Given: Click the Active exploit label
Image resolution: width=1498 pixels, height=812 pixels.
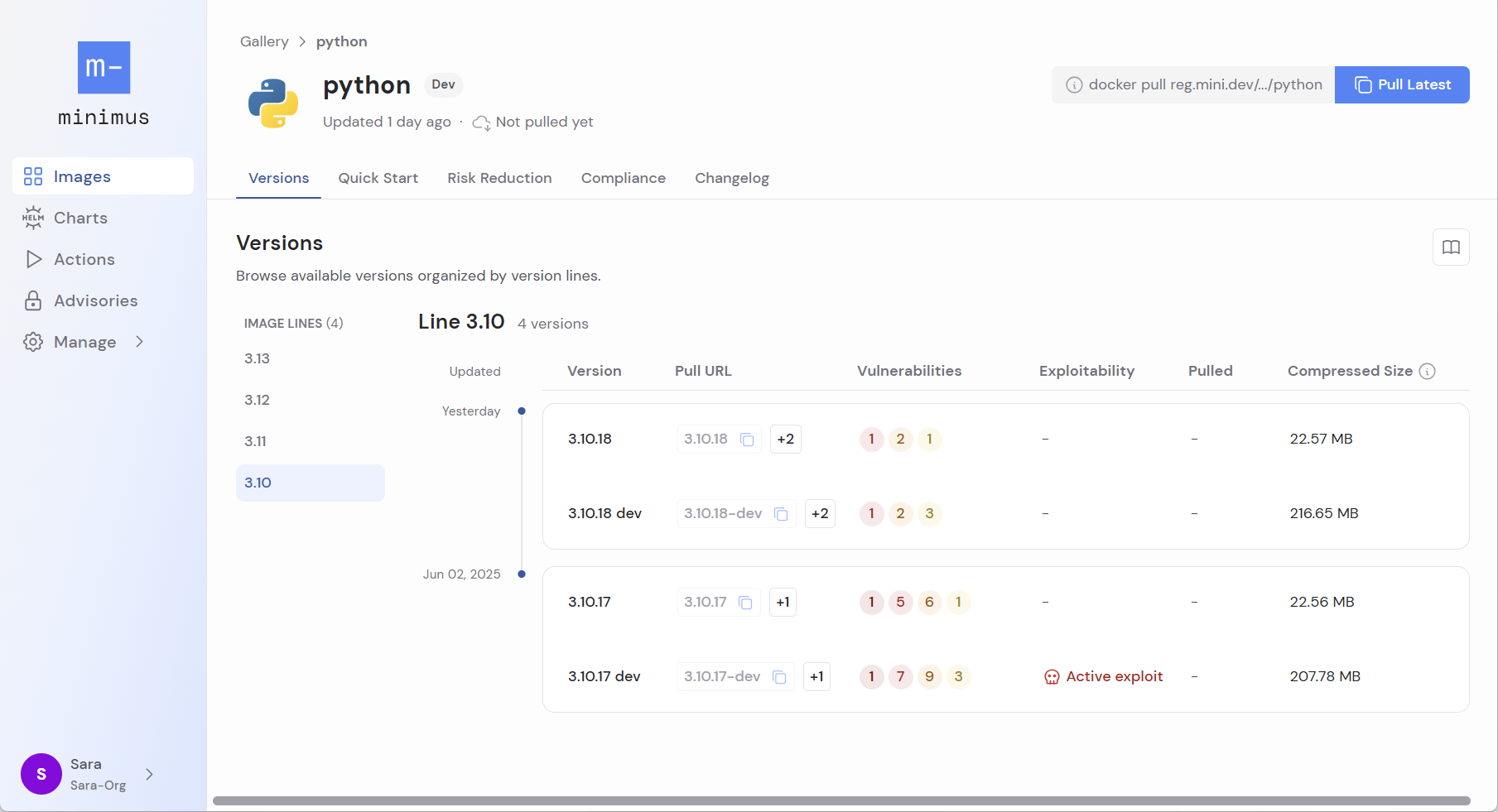Looking at the screenshot, I should coord(1114,676).
